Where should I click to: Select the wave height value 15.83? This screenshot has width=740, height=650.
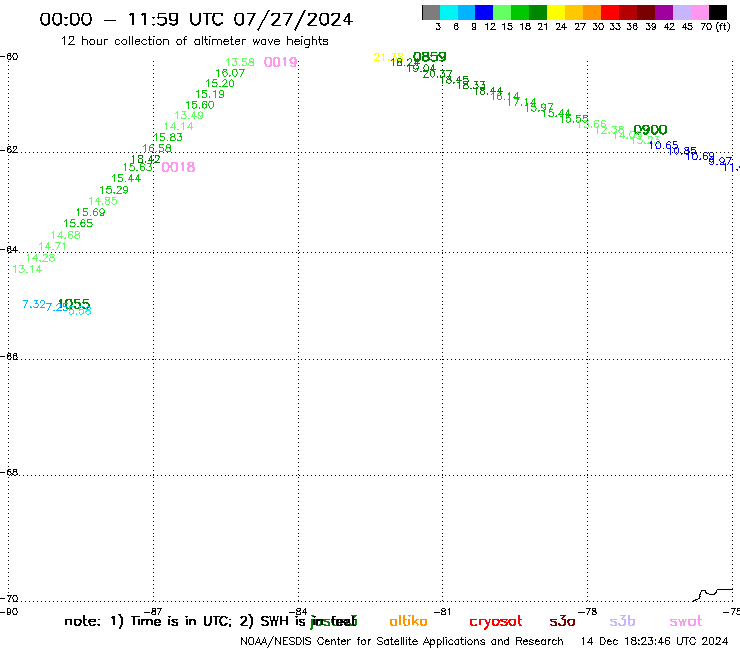(x=168, y=137)
